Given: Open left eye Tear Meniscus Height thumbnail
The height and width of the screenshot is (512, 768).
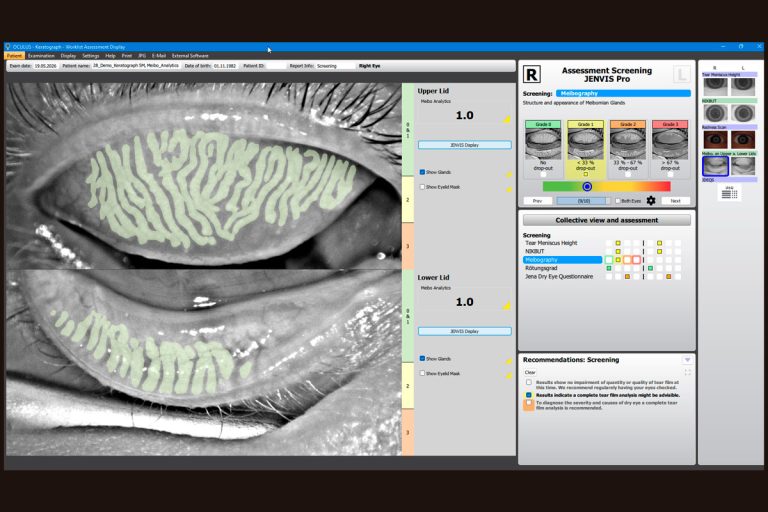Looking at the screenshot, I should 743,86.
